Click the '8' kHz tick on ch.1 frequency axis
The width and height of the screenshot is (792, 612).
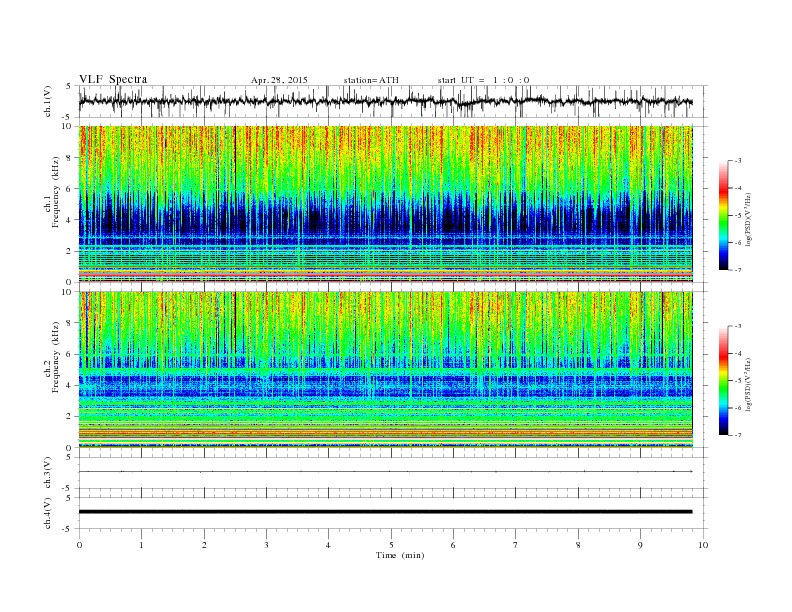(x=69, y=158)
